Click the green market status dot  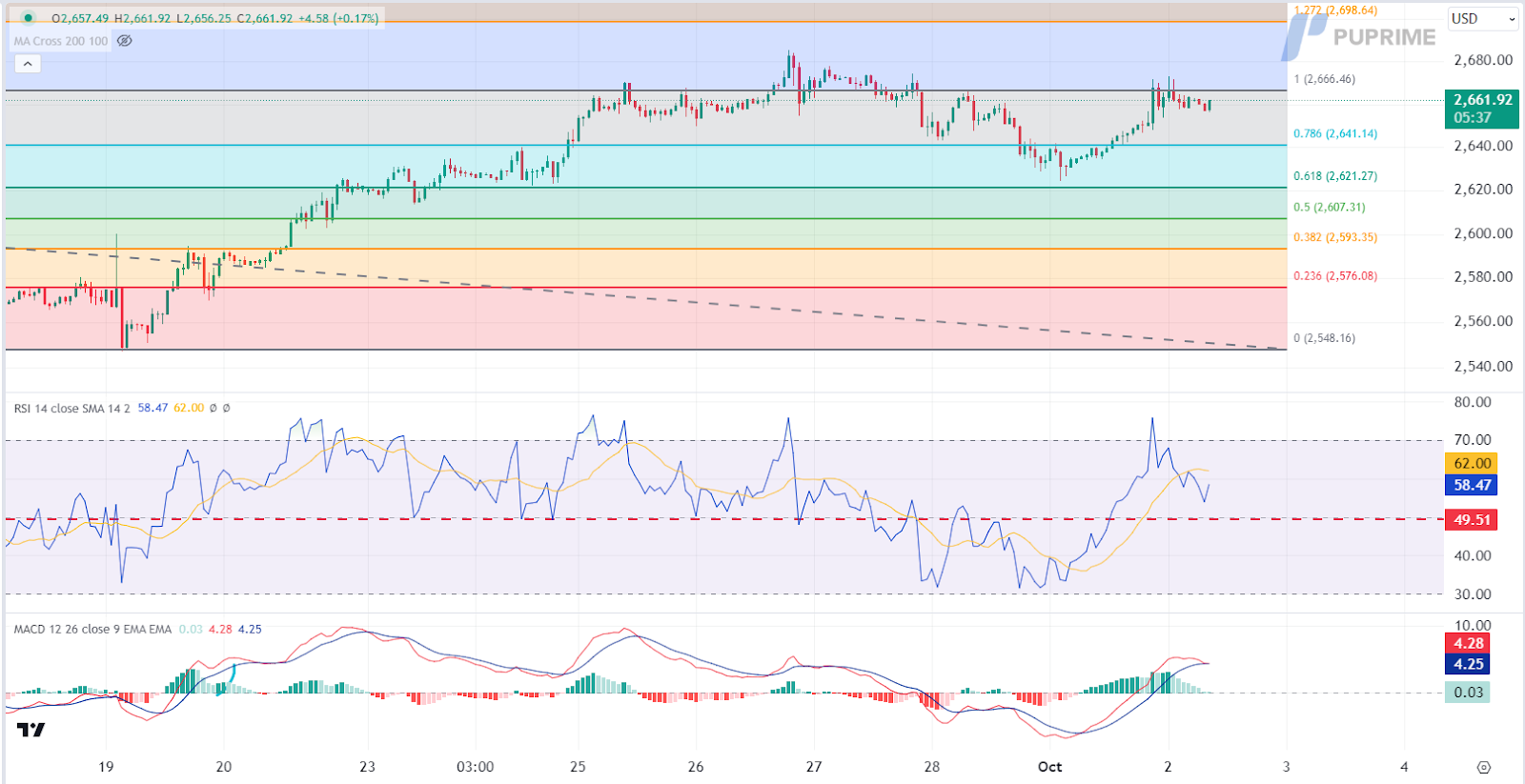[28, 18]
